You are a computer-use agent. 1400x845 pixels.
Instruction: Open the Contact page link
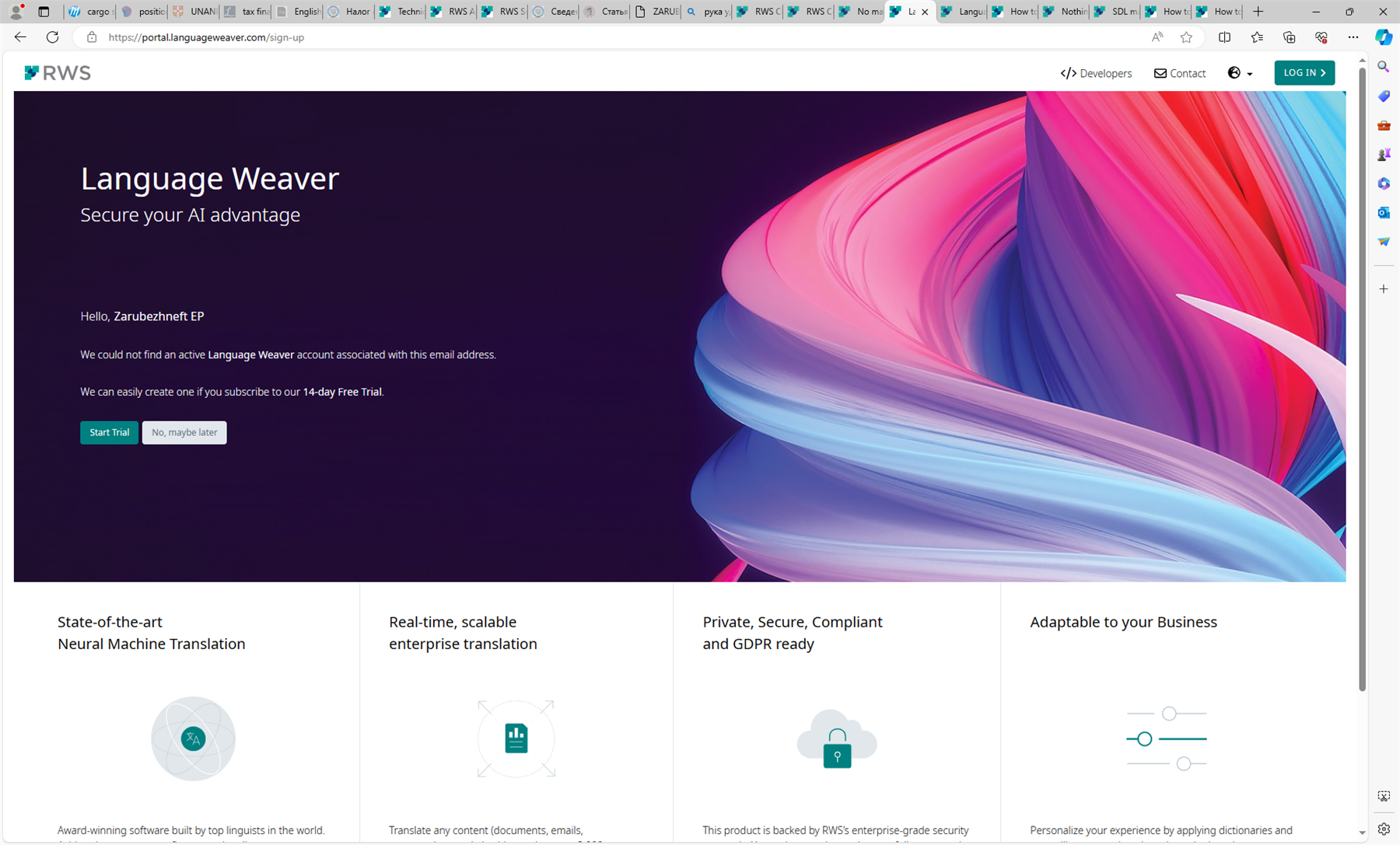click(x=1179, y=73)
